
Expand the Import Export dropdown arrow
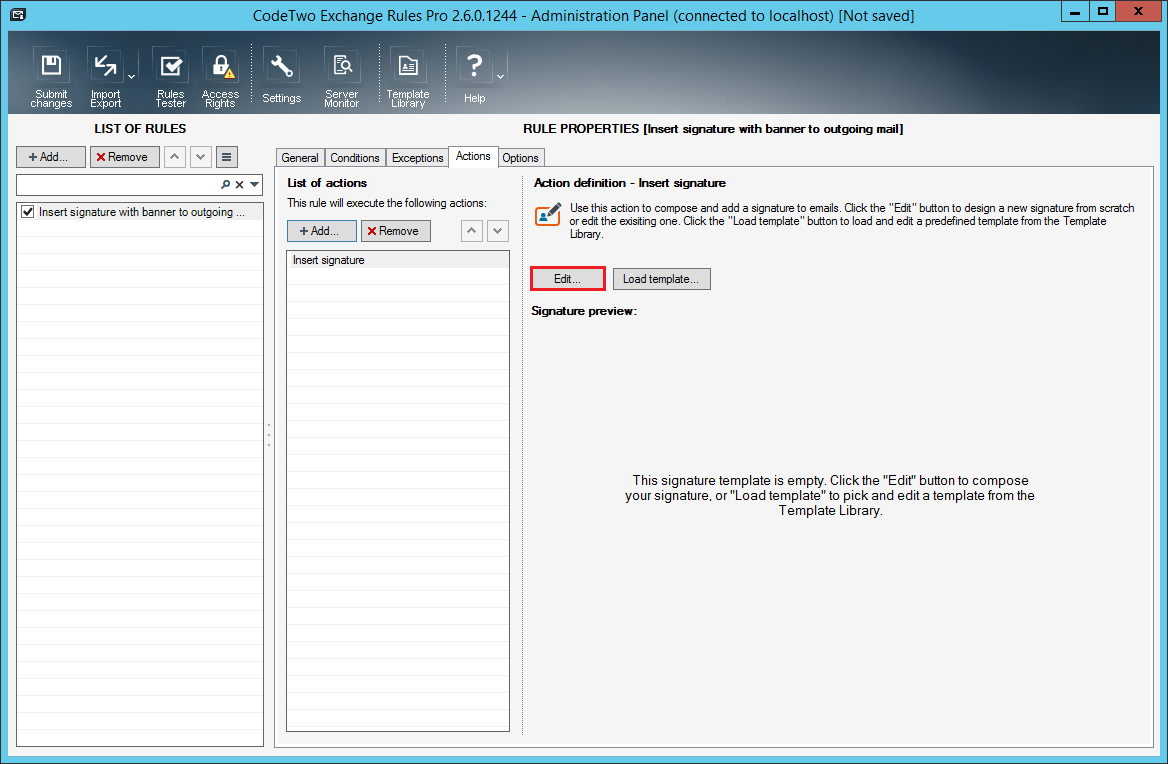click(132, 76)
